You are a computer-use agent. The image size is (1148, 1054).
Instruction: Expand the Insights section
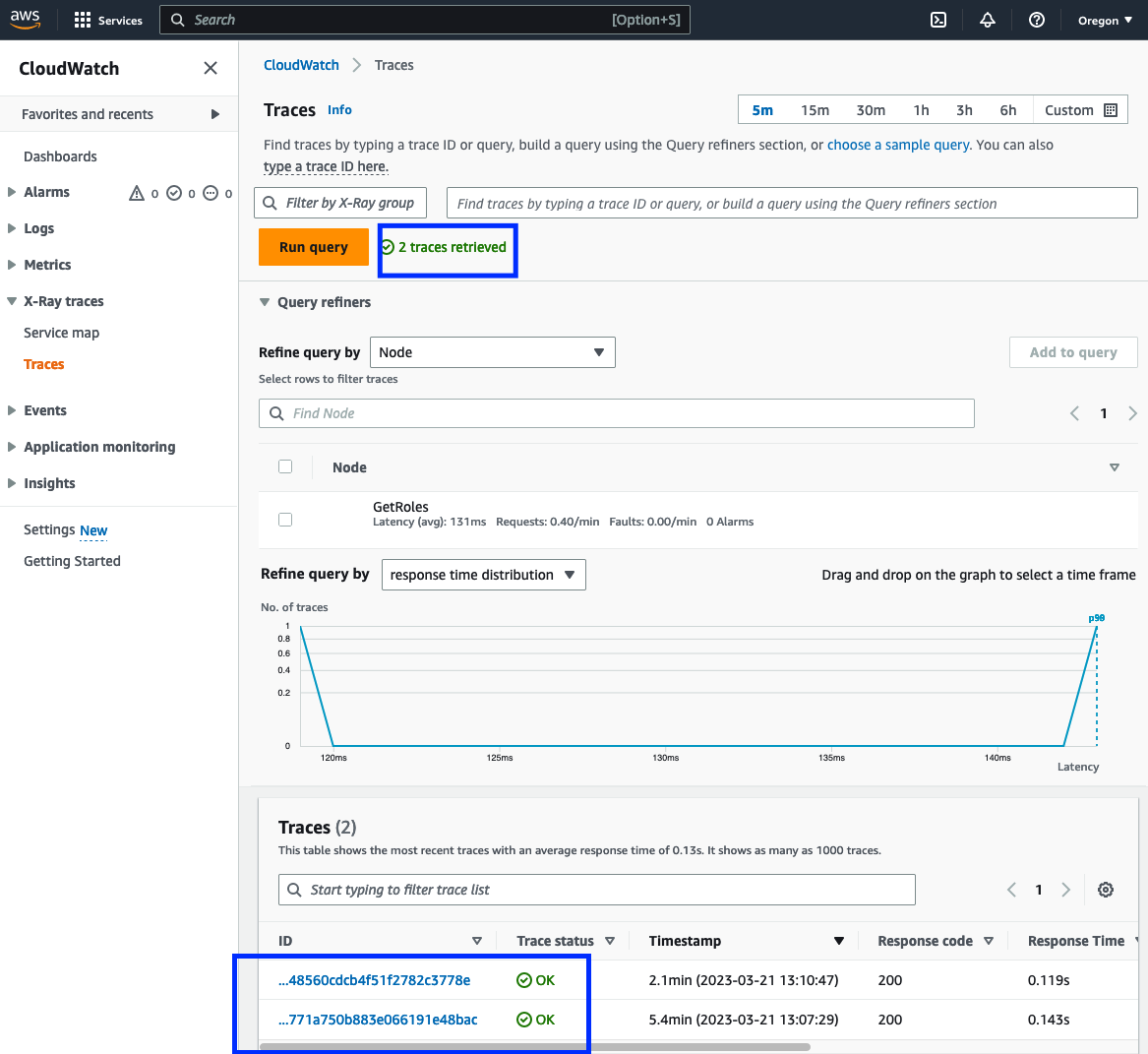point(12,482)
